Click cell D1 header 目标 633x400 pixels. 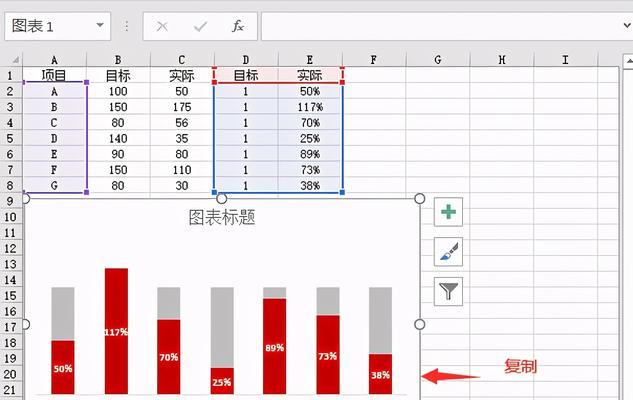[246, 75]
